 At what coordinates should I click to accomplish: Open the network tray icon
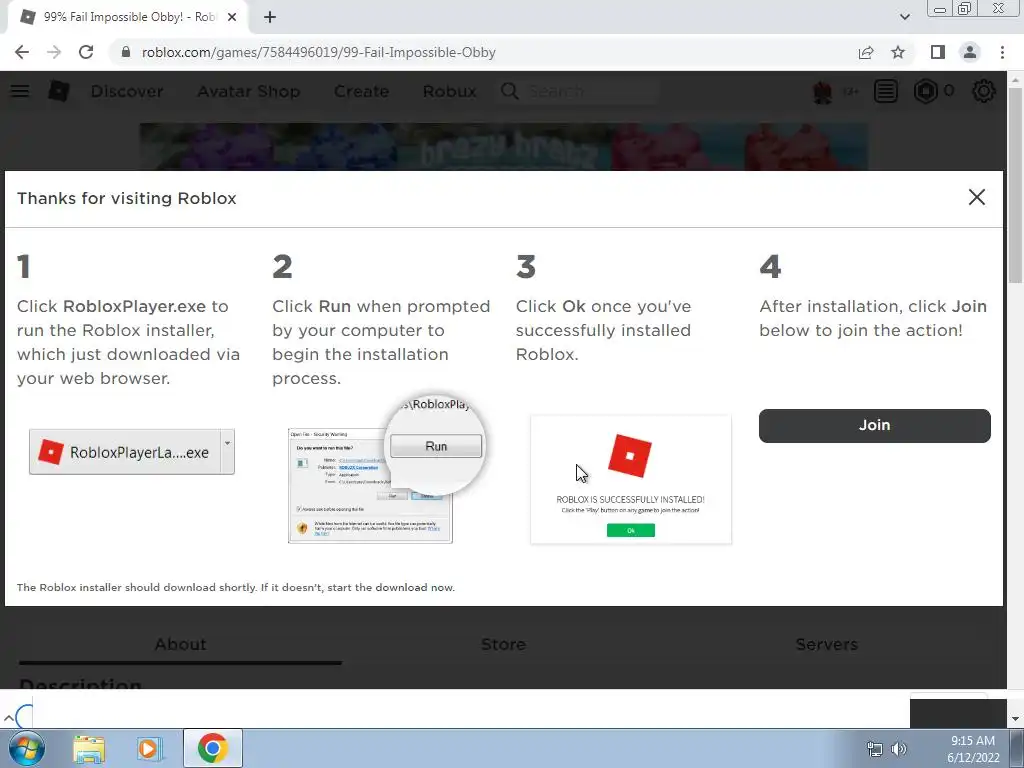874,749
